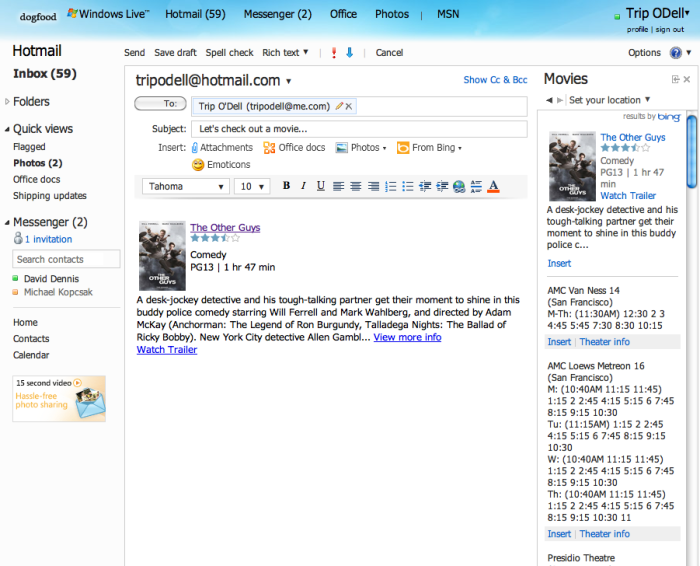The width and height of the screenshot is (700, 566).
Task: Open Rich text format dropdown
Action: point(285,53)
